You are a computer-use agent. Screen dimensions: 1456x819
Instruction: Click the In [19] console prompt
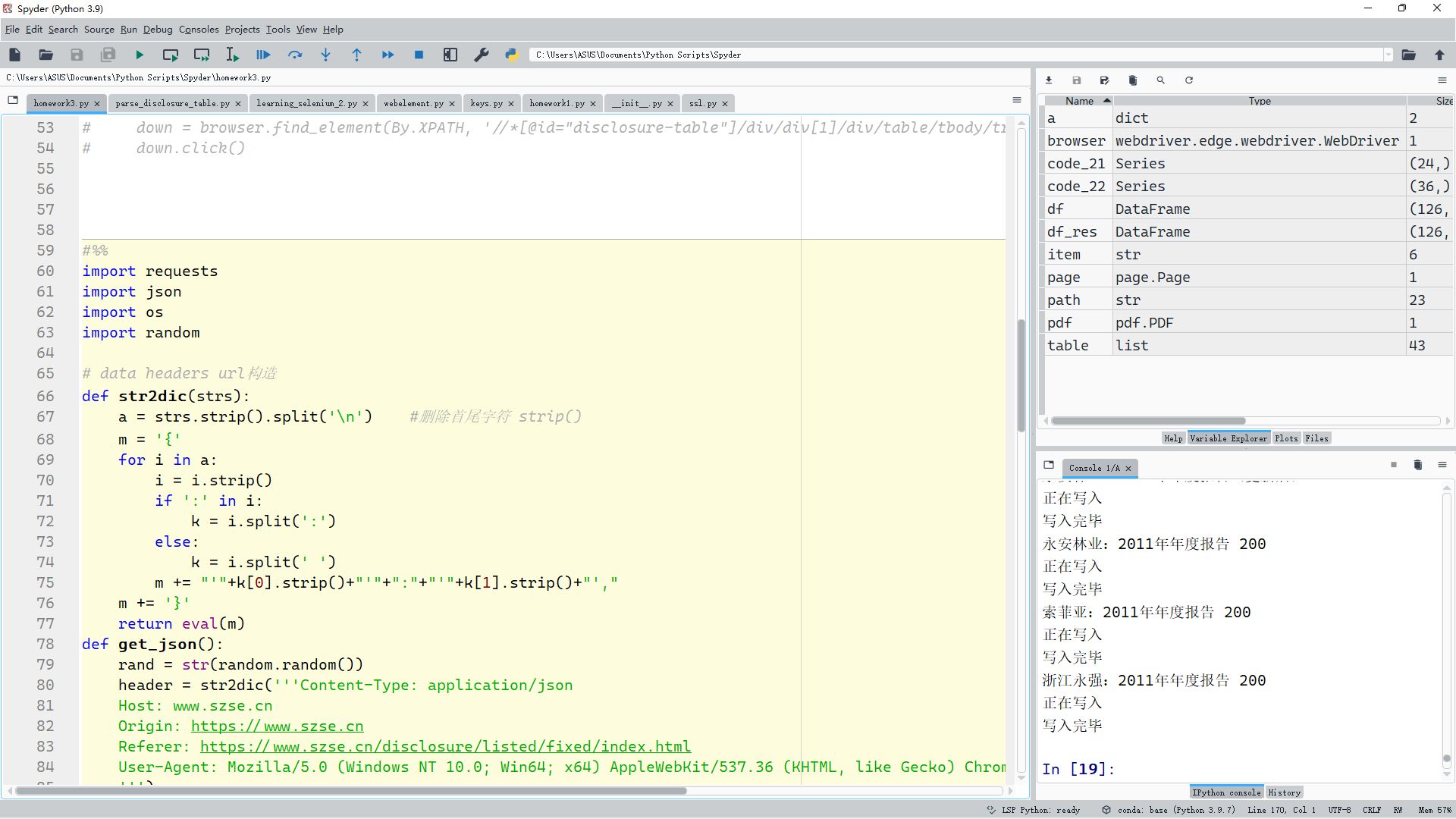pyautogui.click(x=1078, y=769)
